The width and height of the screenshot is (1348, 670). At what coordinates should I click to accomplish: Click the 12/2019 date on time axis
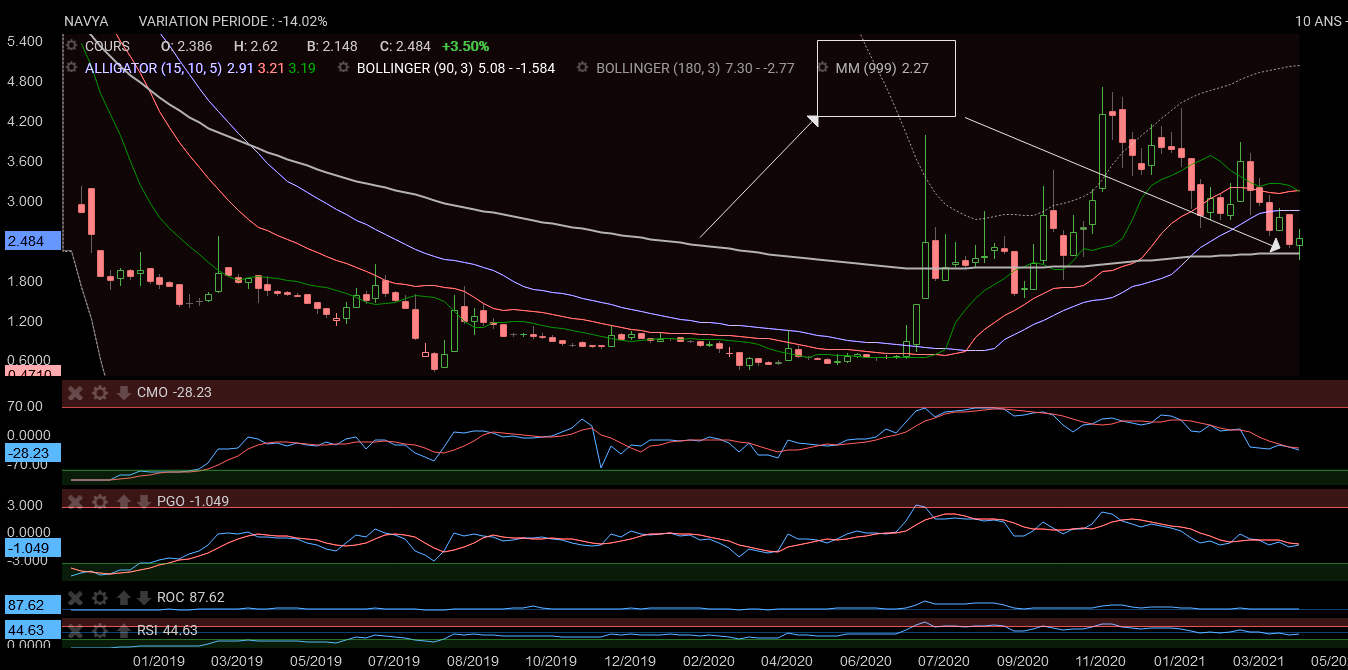point(630,661)
